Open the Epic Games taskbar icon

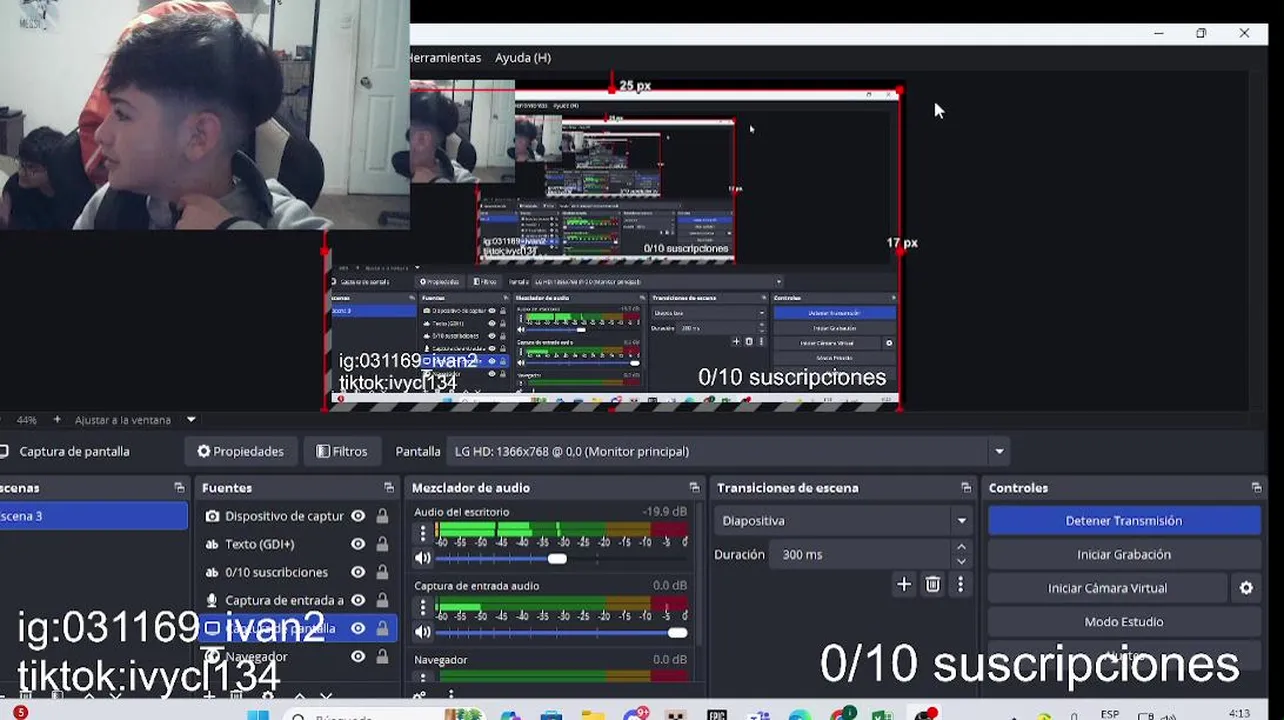[716, 714]
